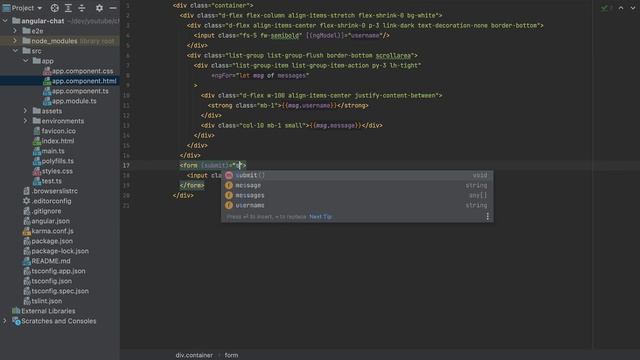
Task: Expand the node_modules folder
Action: [x=16, y=41]
